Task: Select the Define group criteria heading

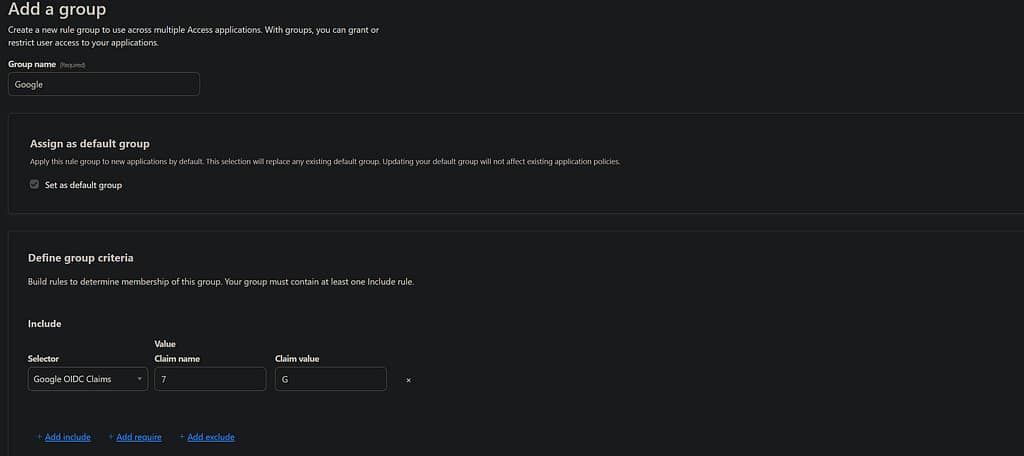Action: click(81, 258)
